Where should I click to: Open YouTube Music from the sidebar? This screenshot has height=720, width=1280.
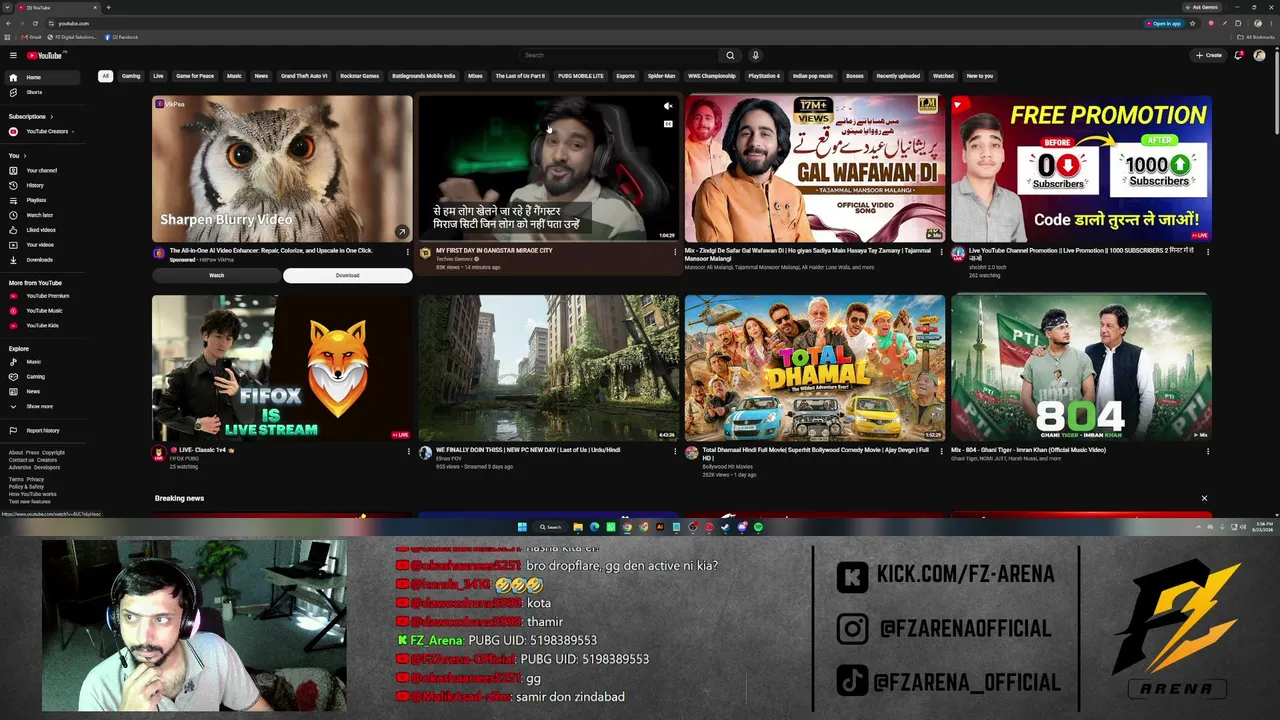click(42, 311)
